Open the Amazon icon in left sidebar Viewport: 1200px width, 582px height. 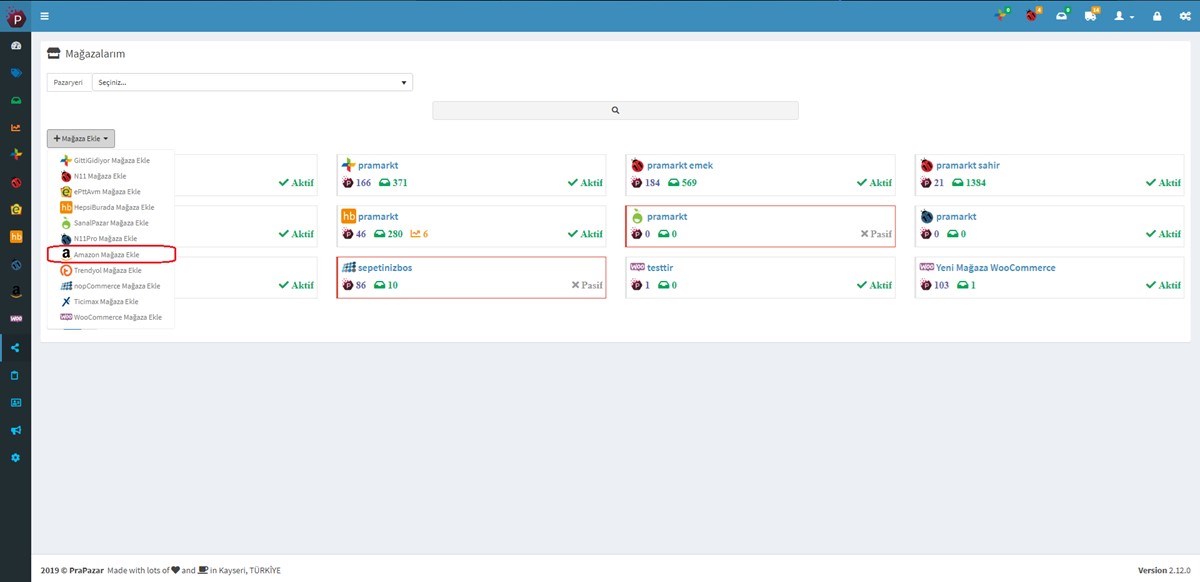16,292
